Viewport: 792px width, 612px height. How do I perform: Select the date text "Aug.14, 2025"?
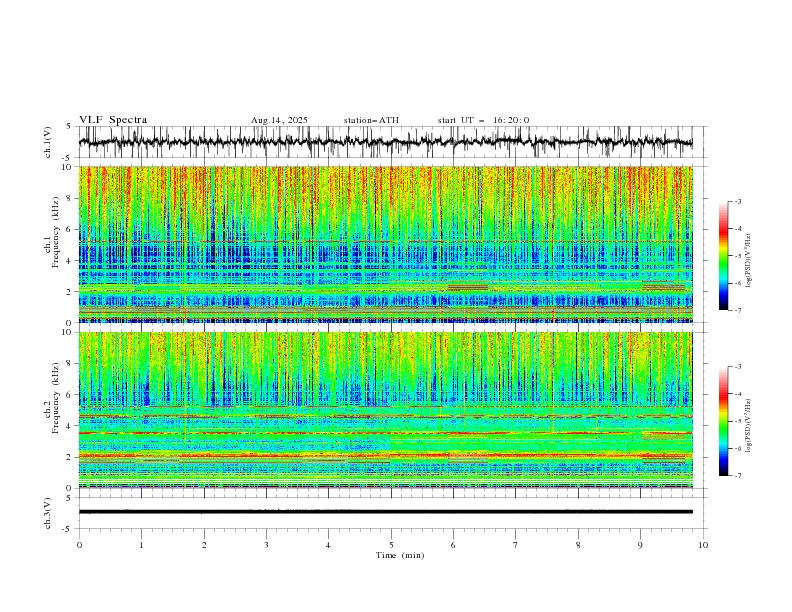(279, 120)
